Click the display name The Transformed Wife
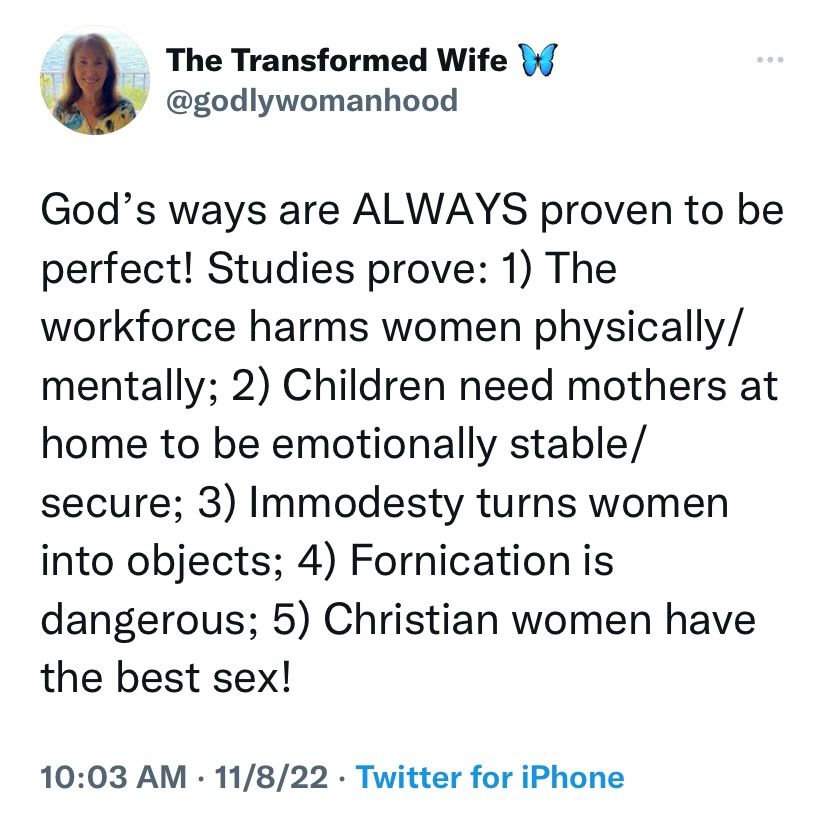This screenshot has width=828, height=814. [x=336, y=60]
